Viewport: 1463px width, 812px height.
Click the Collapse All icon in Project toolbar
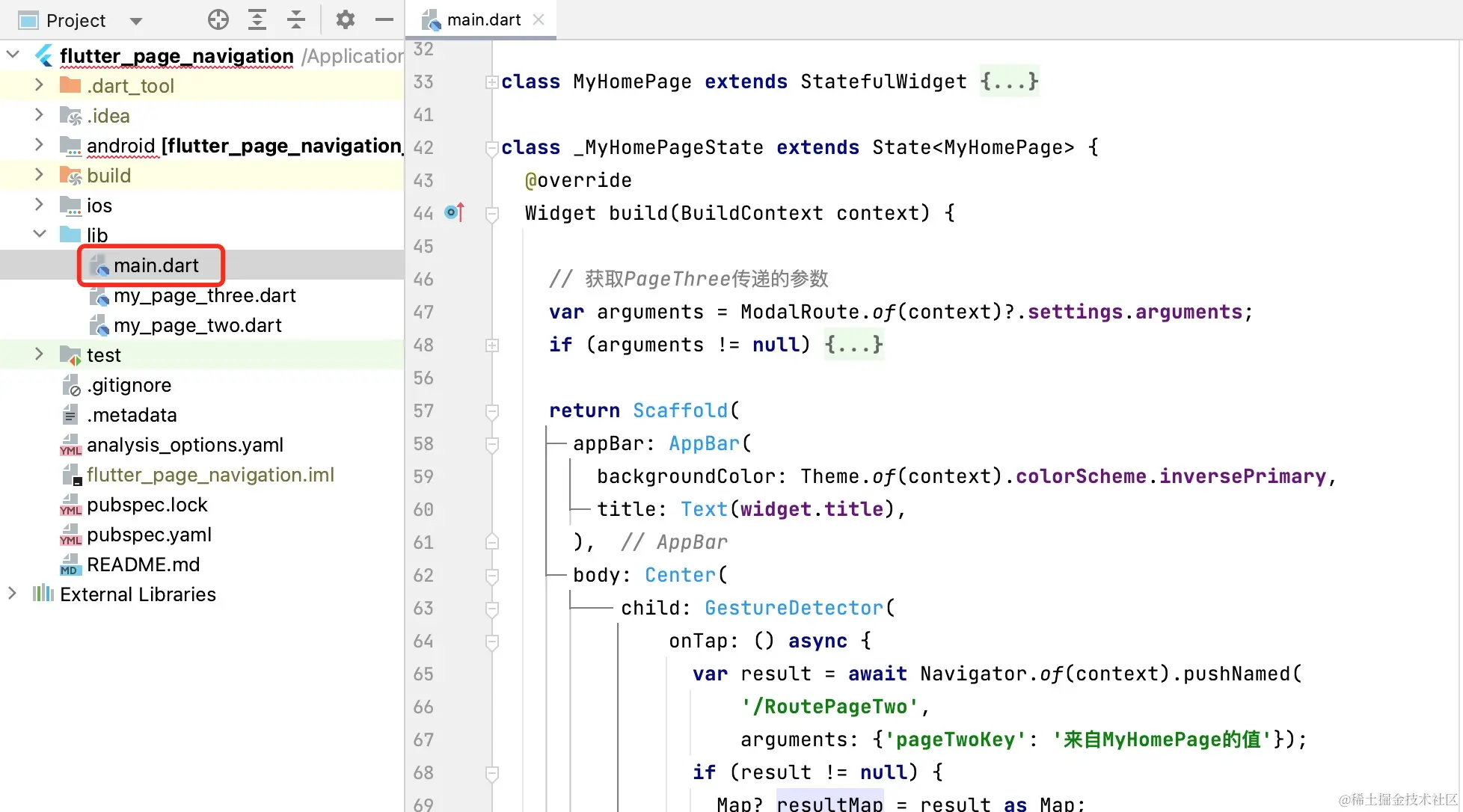296,20
